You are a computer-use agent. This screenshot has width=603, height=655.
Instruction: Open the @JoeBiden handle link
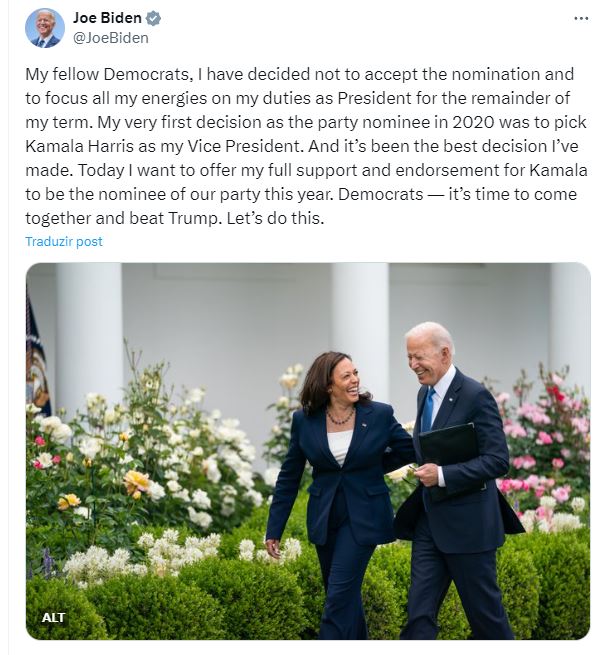(x=110, y=38)
